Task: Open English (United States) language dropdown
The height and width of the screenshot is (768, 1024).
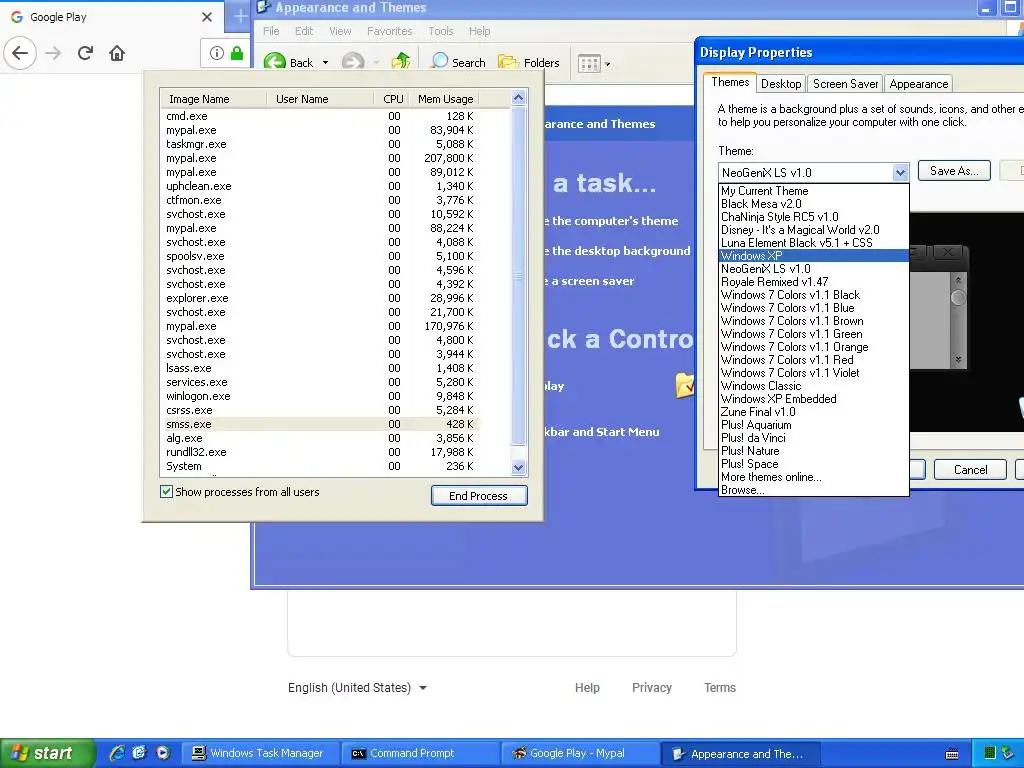Action: (357, 688)
